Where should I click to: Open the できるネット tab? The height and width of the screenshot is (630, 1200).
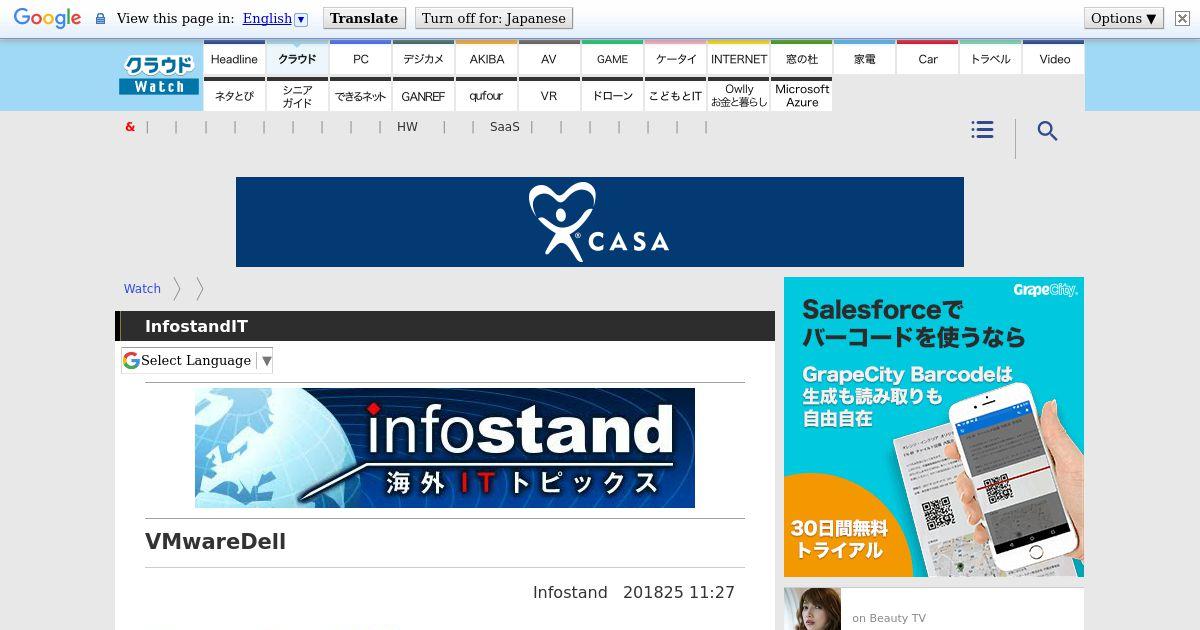(x=360, y=95)
